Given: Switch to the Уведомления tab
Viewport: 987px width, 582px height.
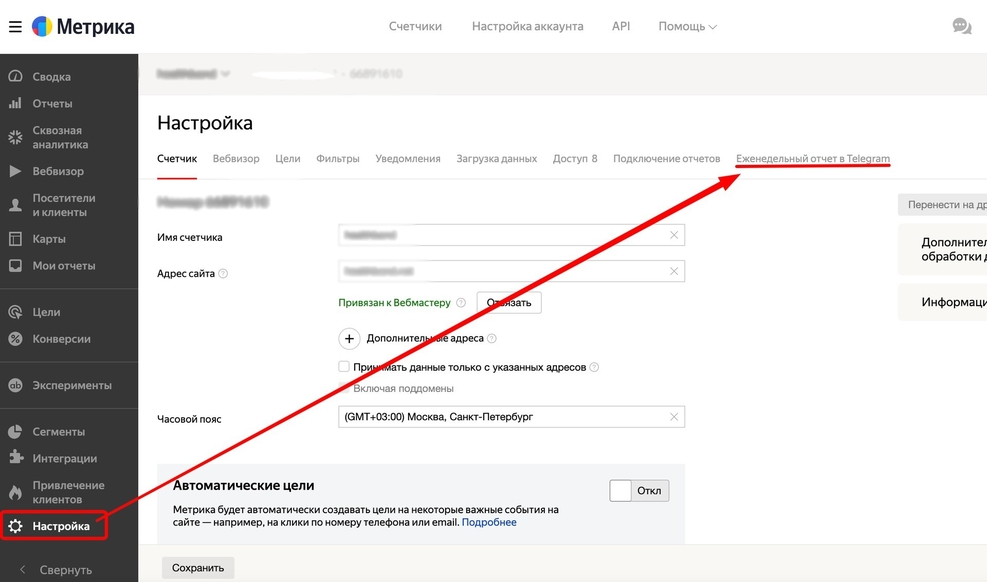Looking at the screenshot, I should point(408,159).
